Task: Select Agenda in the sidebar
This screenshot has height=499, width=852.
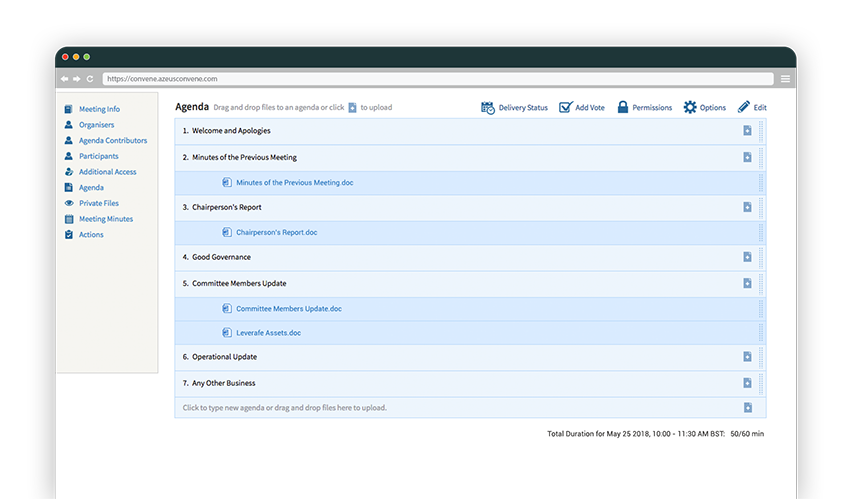Action: (x=91, y=188)
